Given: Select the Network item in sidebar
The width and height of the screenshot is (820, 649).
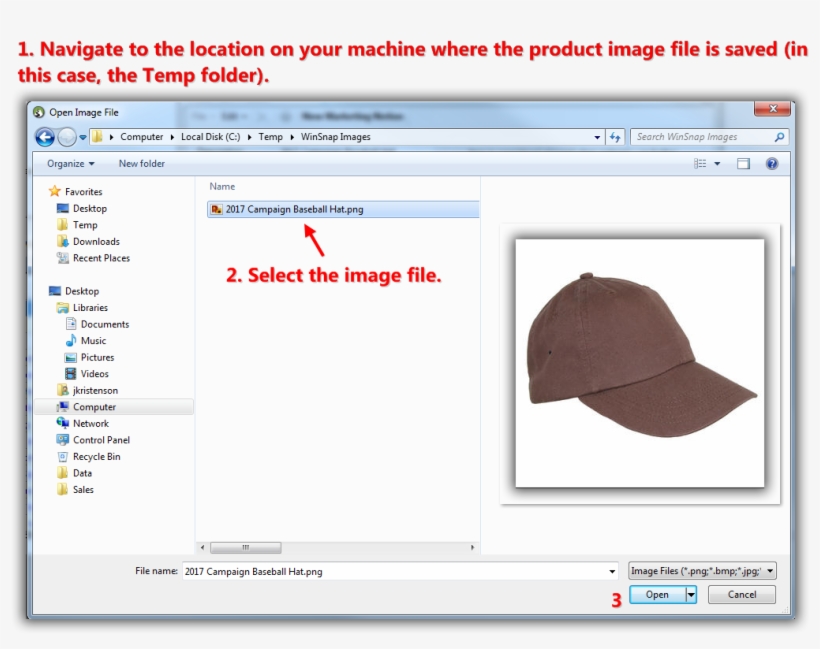Looking at the screenshot, I should [x=89, y=423].
